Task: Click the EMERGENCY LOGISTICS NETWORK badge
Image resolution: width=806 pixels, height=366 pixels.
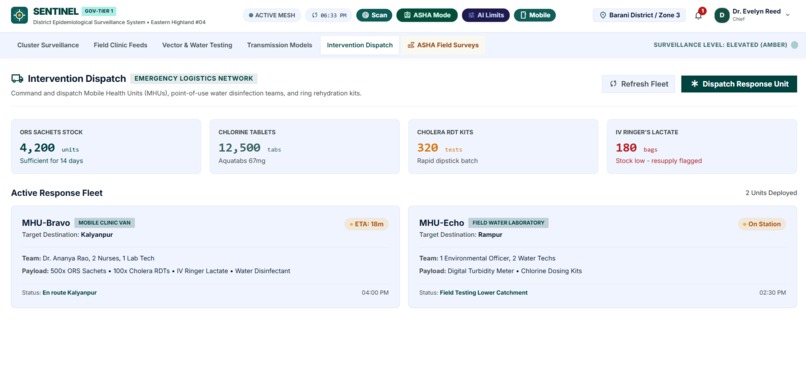Action: click(194, 79)
